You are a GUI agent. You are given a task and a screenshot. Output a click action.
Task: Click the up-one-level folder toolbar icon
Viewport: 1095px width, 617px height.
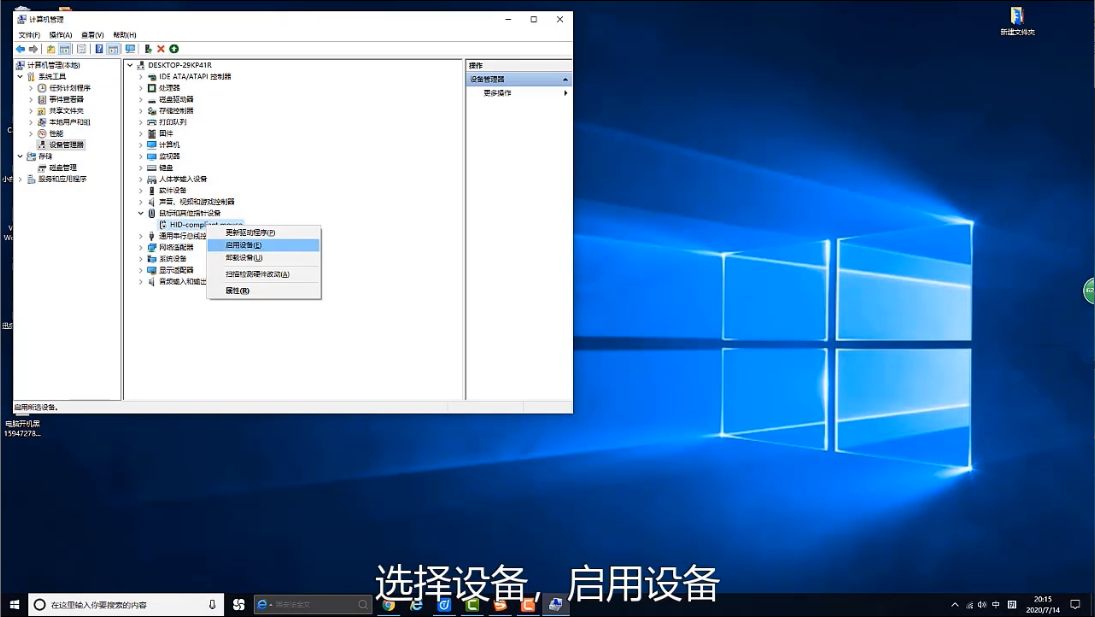point(51,49)
